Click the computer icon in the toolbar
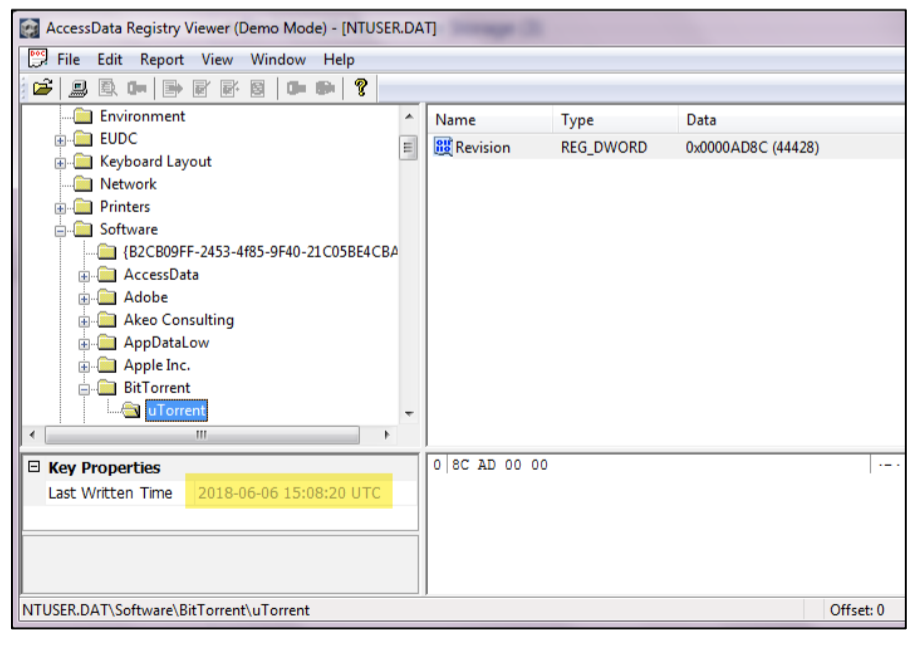The width and height of the screenshot is (920, 646). (78, 89)
